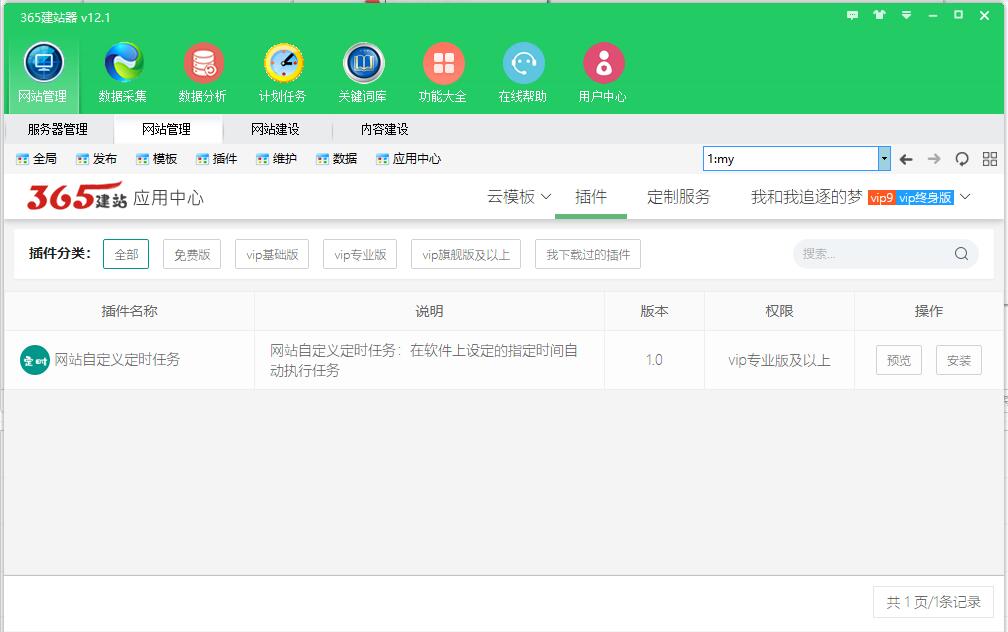Image resolution: width=1008 pixels, height=632 pixels.
Task: Switch to 内容建设 tab
Action: (384, 129)
